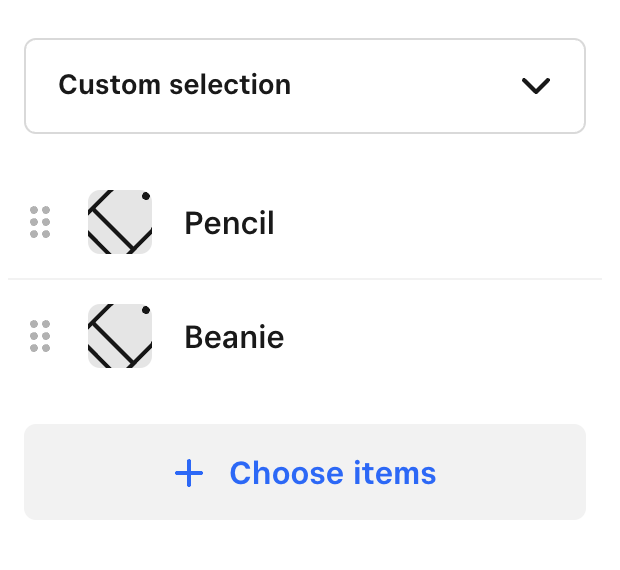Click the black dot on Pencil's tag icon
Viewport: 620px width, 570px height.
[x=146, y=196]
